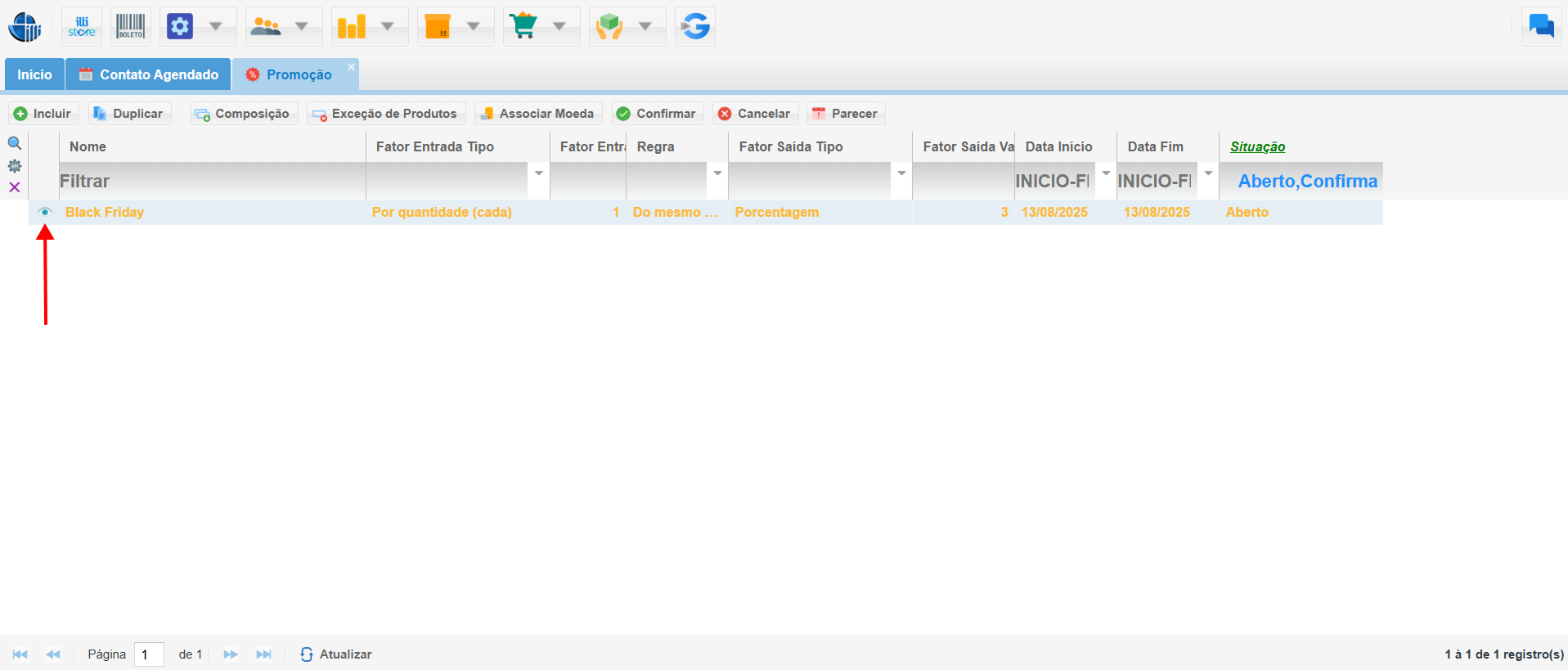The height and width of the screenshot is (670, 1568).
Task: Switch to the Contato Agendado tab
Action: point(148,74)
